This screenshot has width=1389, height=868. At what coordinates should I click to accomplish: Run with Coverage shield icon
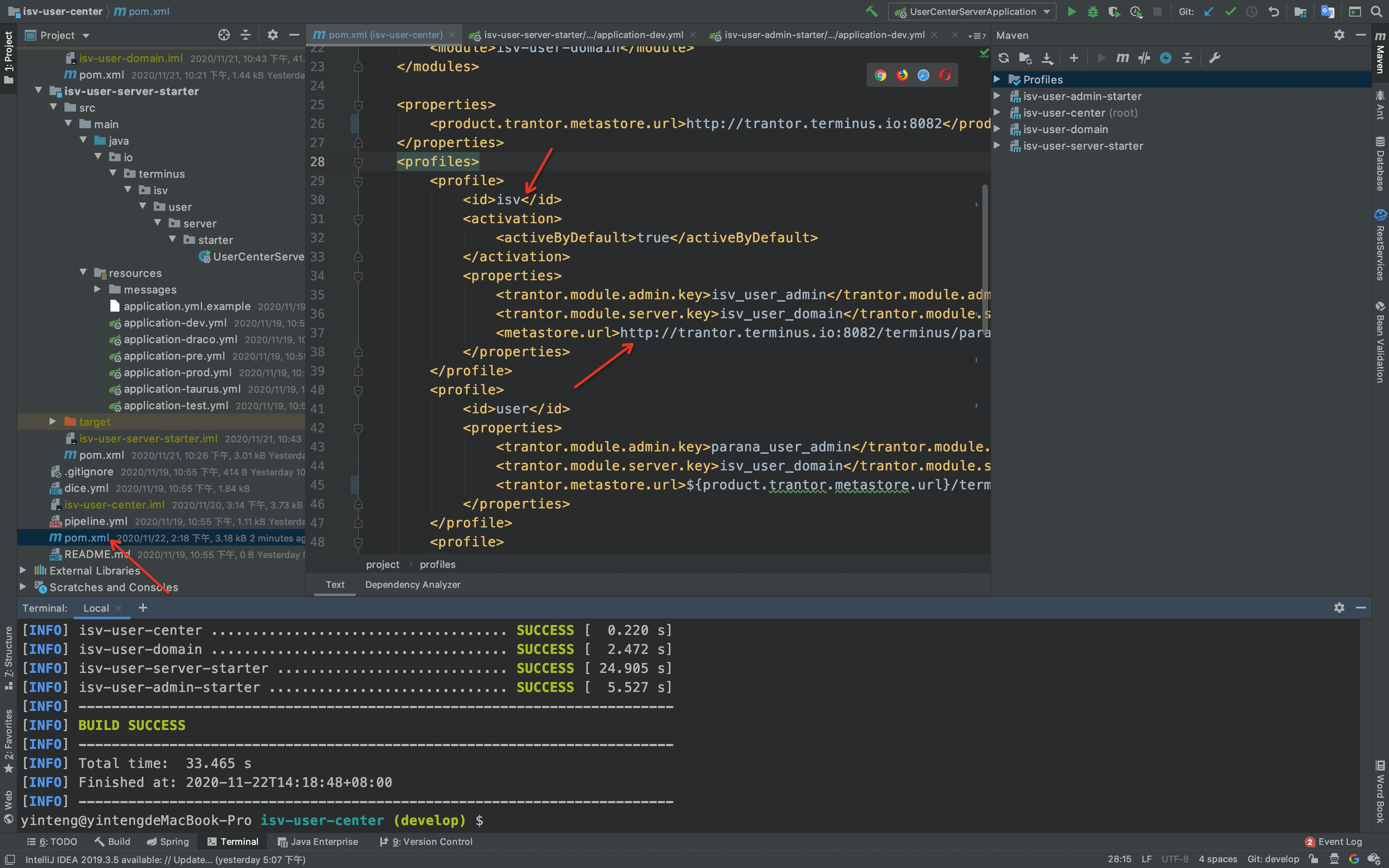[x=1114, y=12]
